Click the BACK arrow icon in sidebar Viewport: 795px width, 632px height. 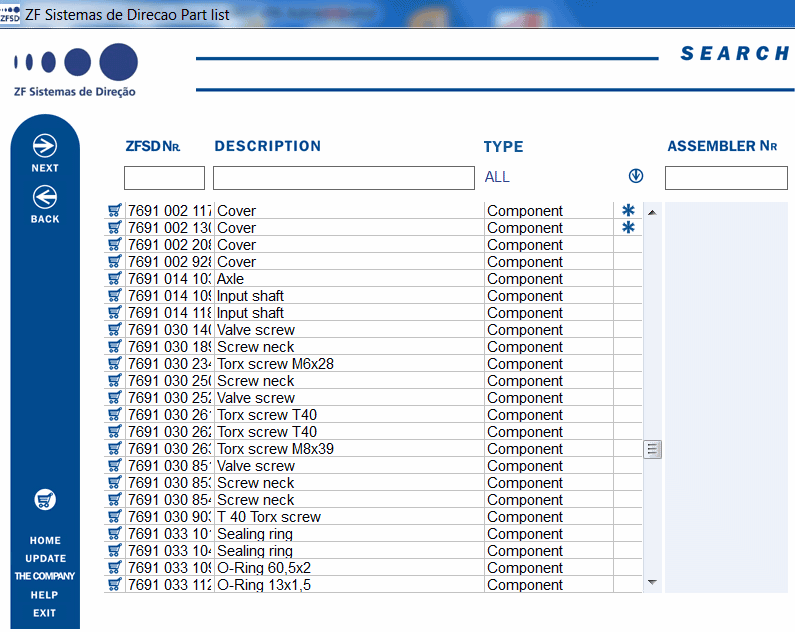click(45, 198)
